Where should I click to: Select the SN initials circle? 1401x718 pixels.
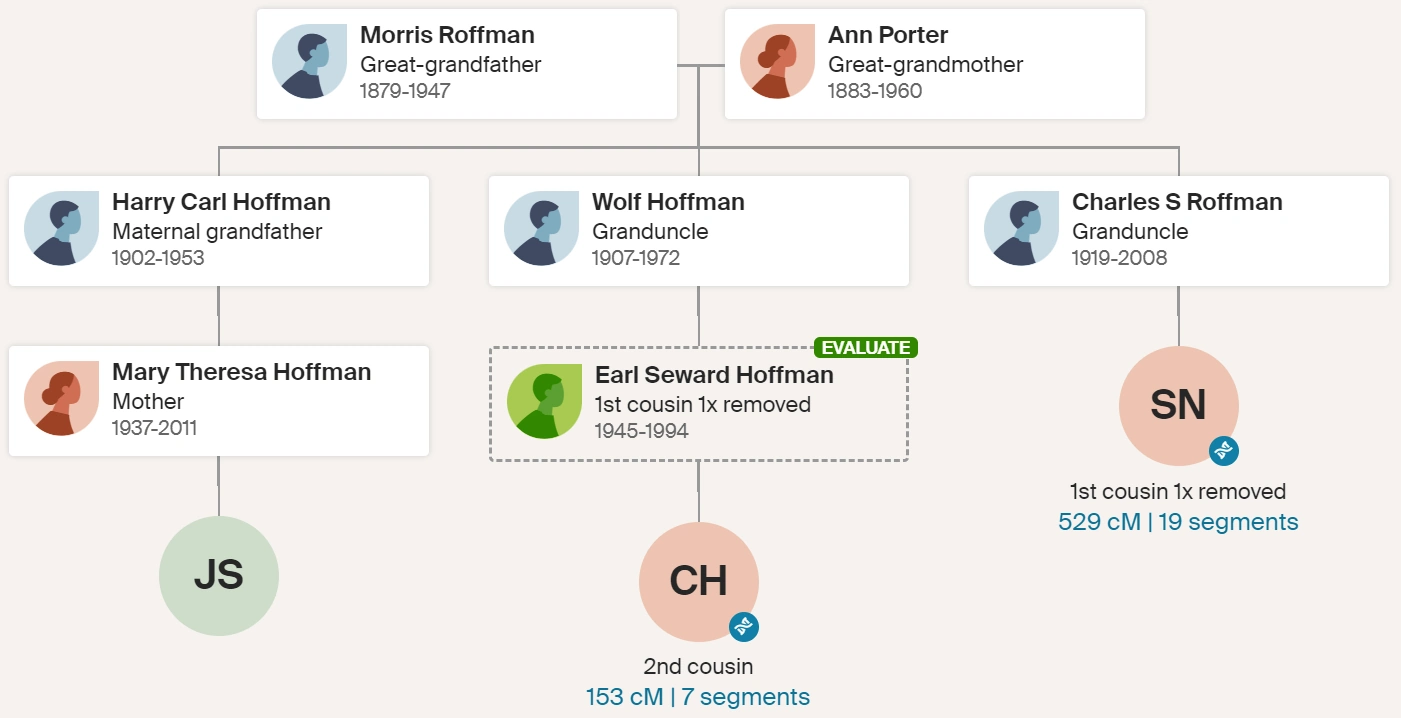pos(1179,406)
